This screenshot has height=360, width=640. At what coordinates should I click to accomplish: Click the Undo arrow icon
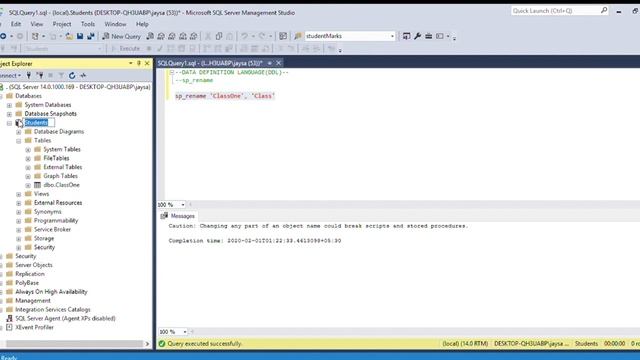coord(244,36)
